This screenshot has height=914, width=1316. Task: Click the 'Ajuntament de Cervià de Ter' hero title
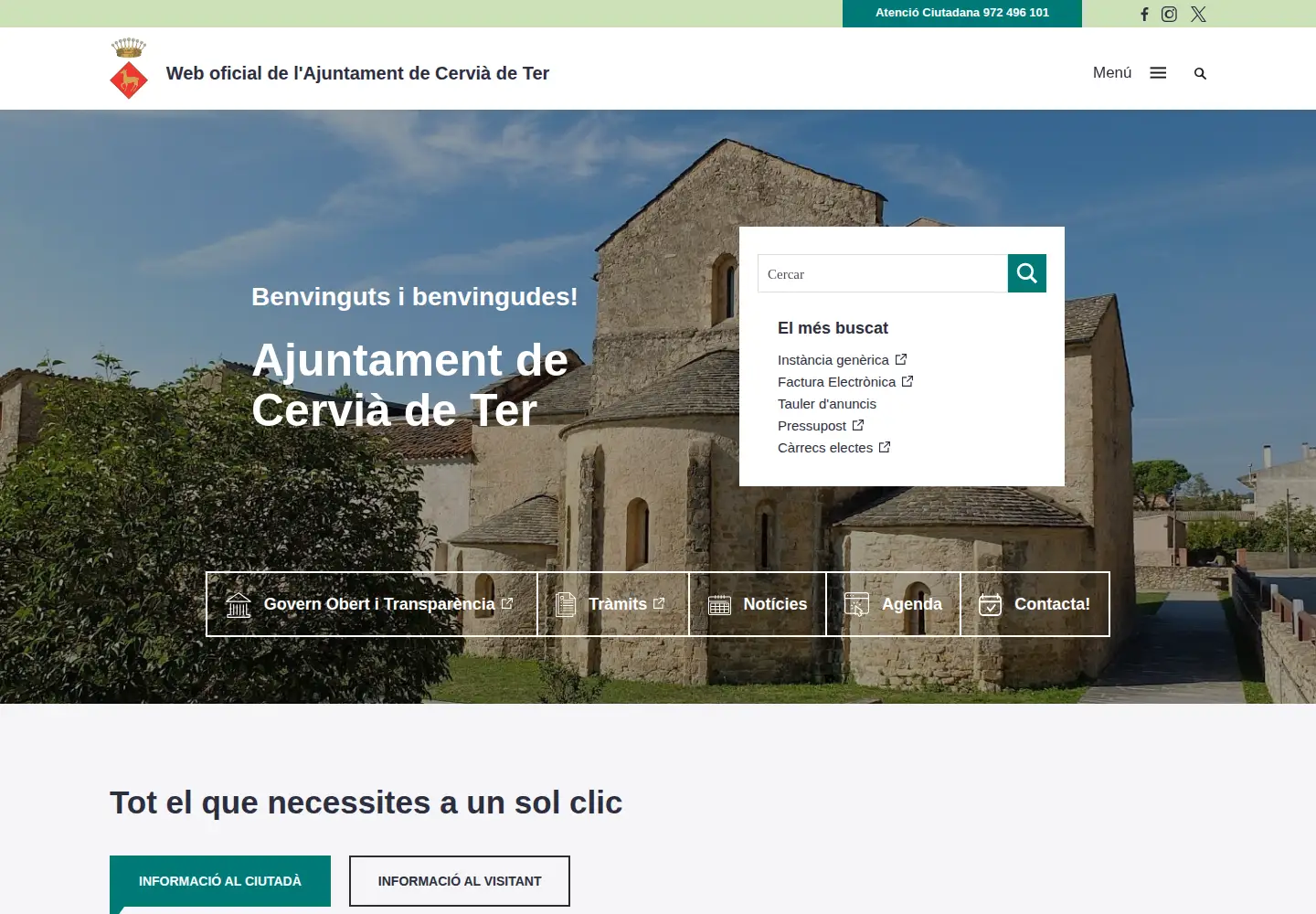point(410,385)
